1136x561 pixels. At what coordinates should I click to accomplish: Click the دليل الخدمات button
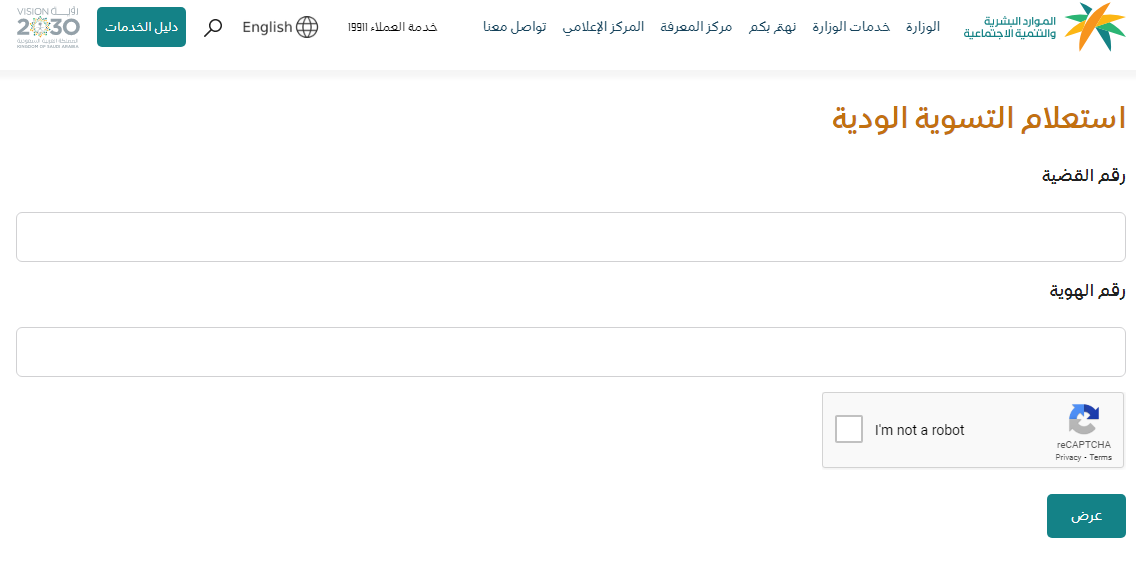pos(141,27)
